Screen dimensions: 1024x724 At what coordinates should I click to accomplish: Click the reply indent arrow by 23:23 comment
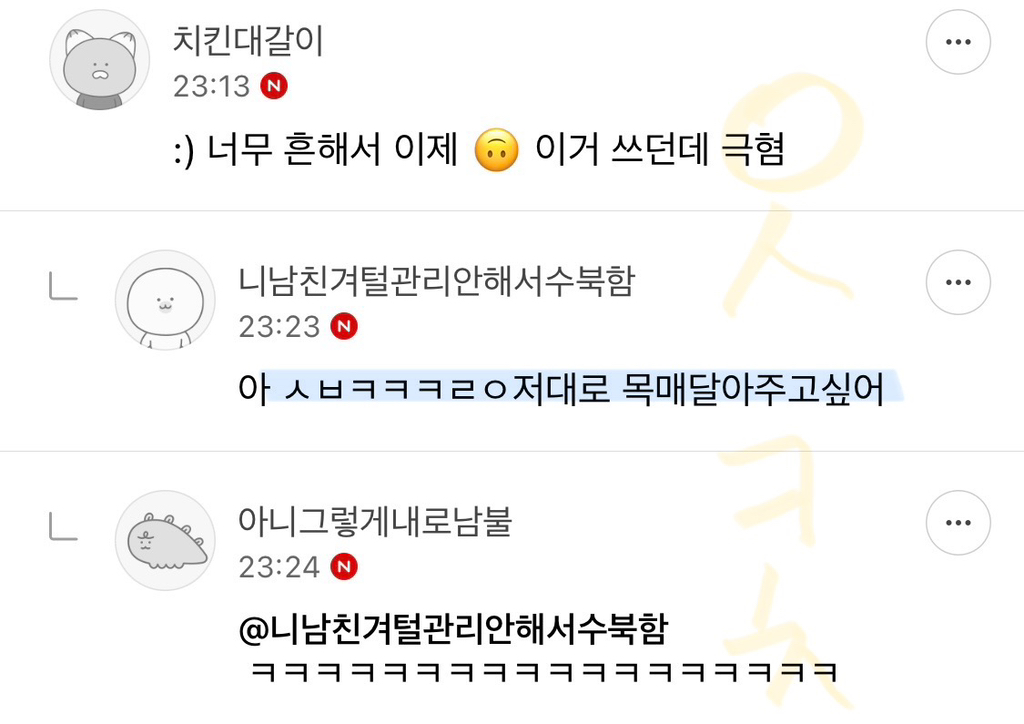(x=63, y=287)
